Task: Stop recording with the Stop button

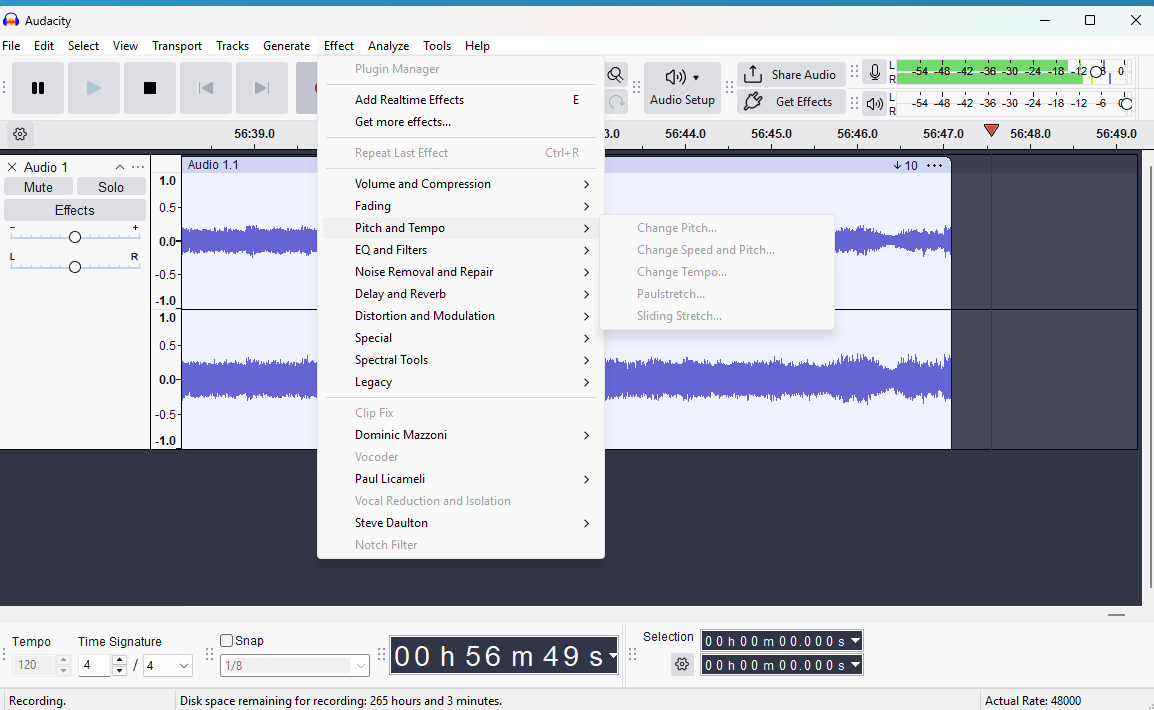Action: (150, 88)
